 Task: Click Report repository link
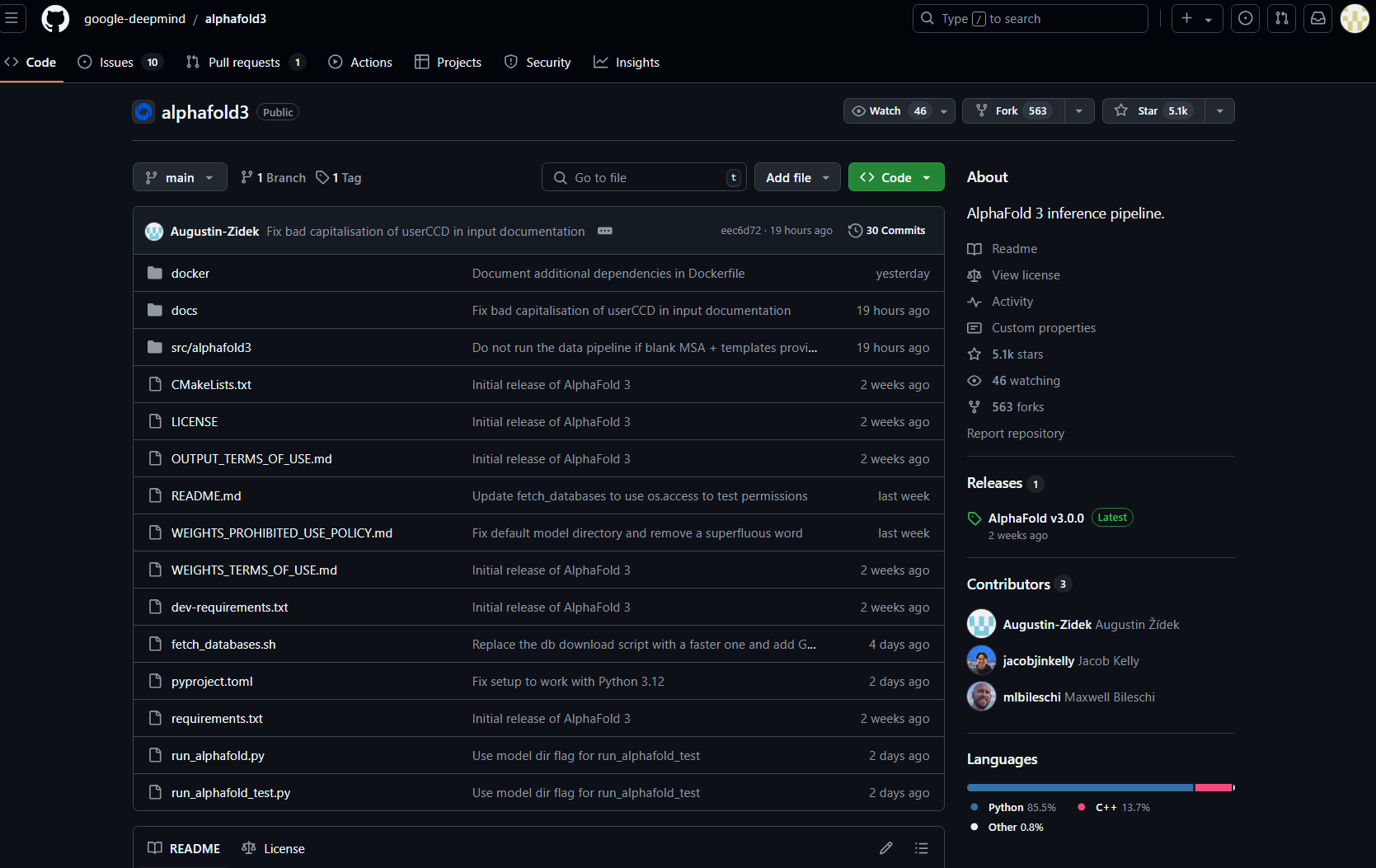1016,434
